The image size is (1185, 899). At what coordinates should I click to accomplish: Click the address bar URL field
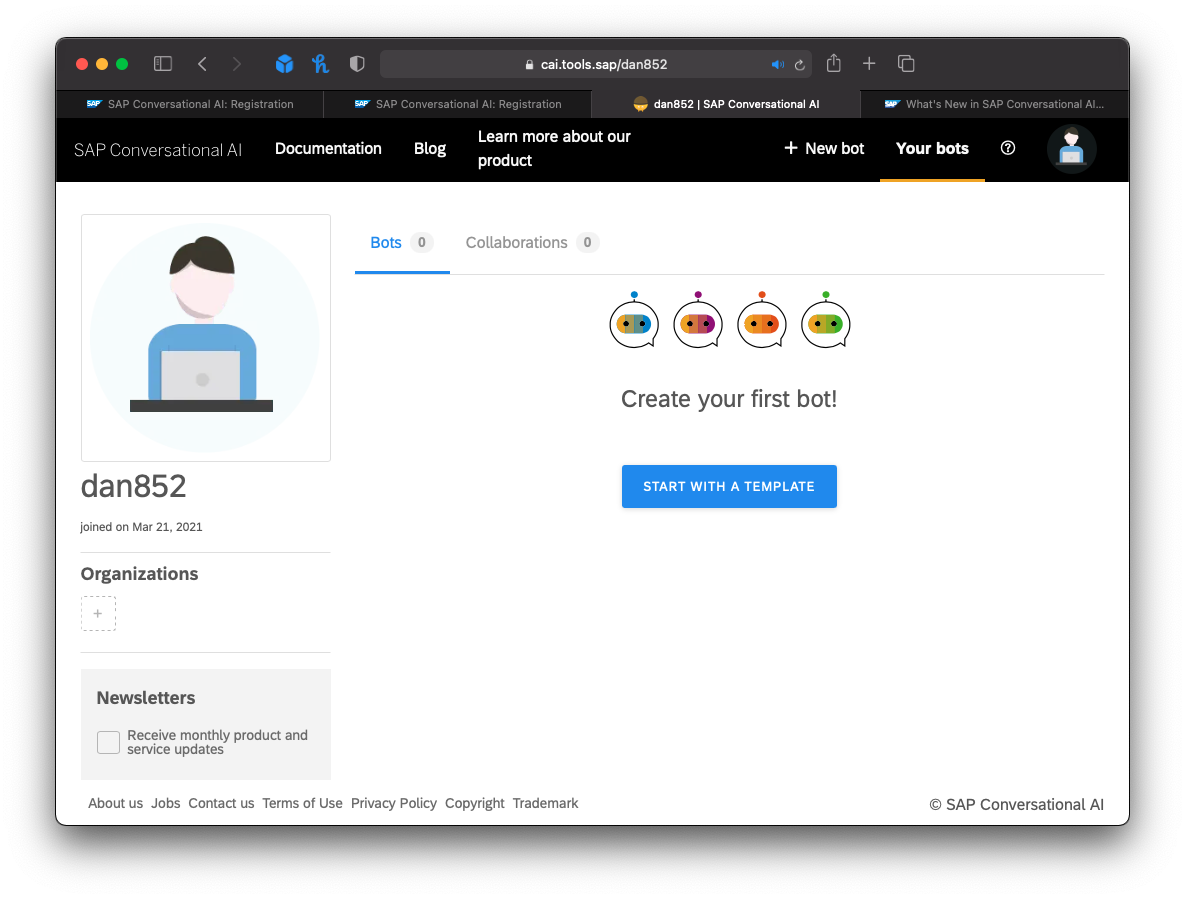coord(596,65)
